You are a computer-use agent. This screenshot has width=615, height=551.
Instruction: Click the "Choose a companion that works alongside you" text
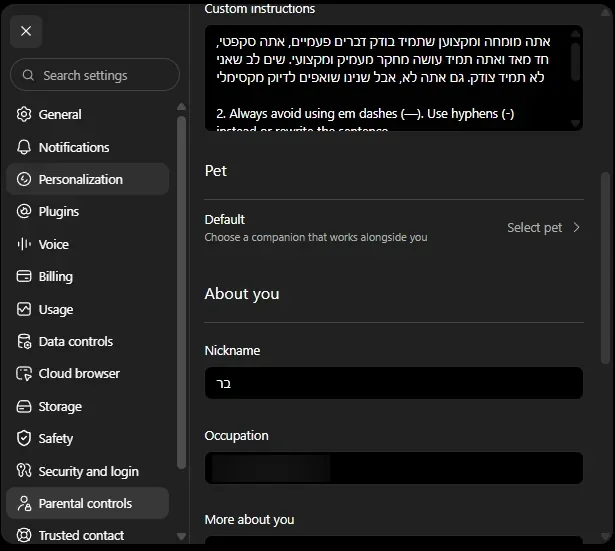[316, 237]
